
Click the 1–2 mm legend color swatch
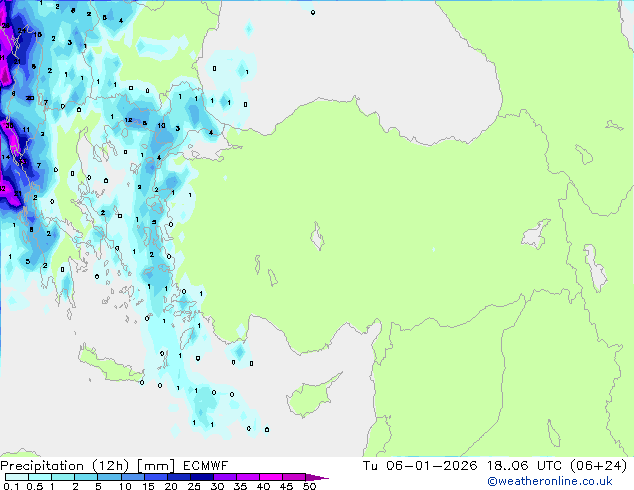63,477
